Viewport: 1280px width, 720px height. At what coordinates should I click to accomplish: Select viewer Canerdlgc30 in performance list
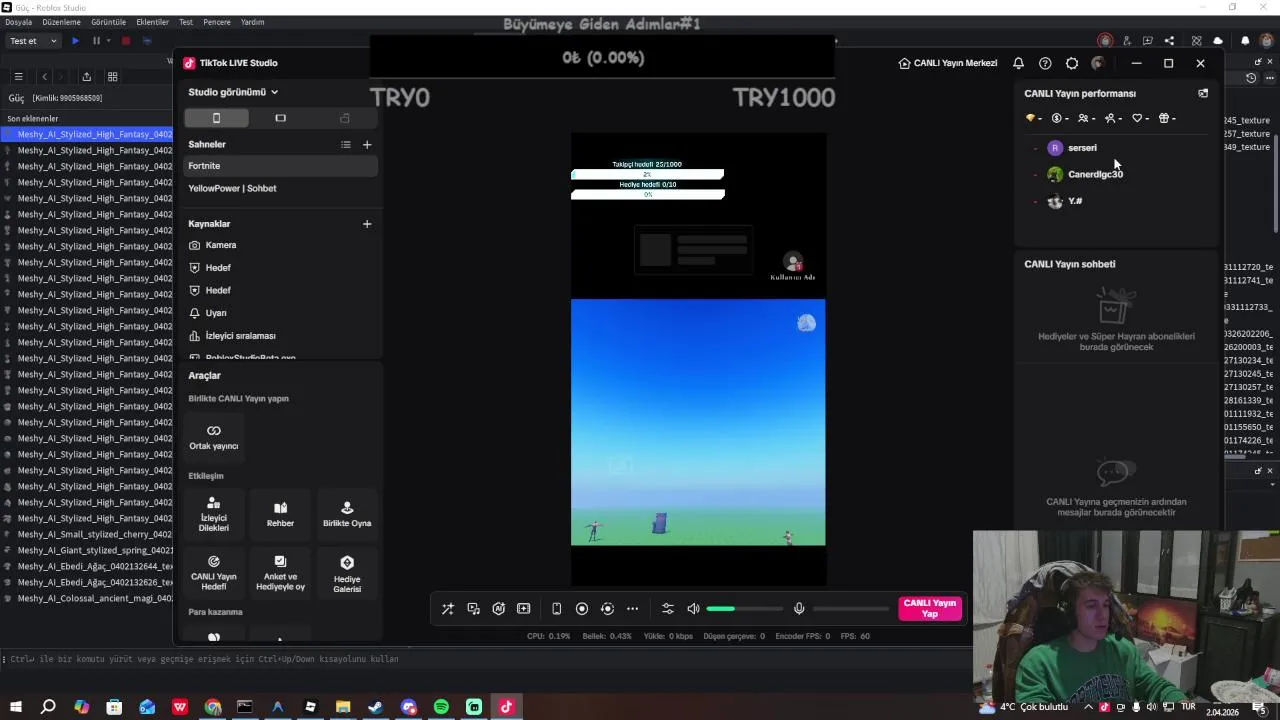(x=1095, y=174)
